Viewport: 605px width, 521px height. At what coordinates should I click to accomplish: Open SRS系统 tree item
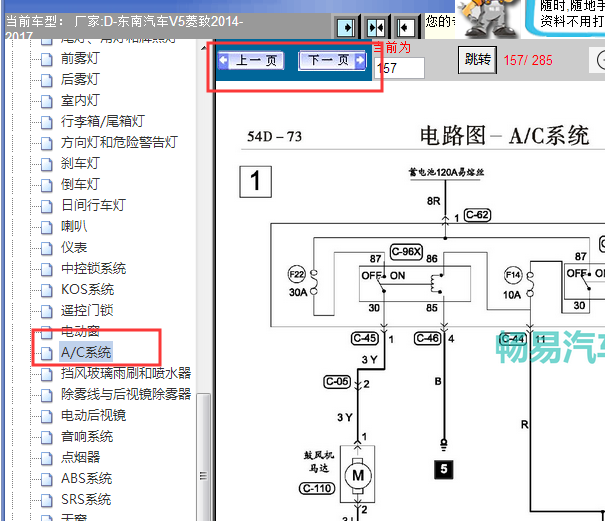86,499
